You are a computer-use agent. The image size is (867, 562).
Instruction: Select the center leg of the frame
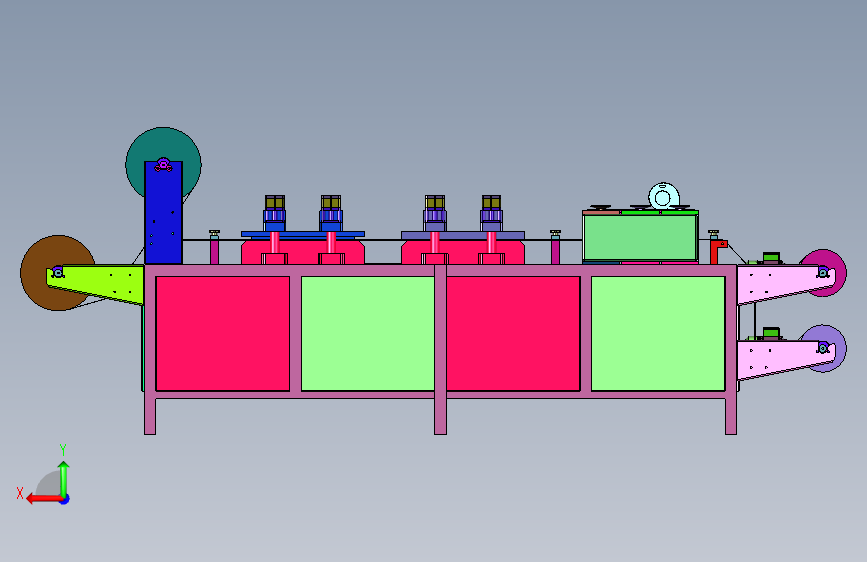[x=441, y=350]
